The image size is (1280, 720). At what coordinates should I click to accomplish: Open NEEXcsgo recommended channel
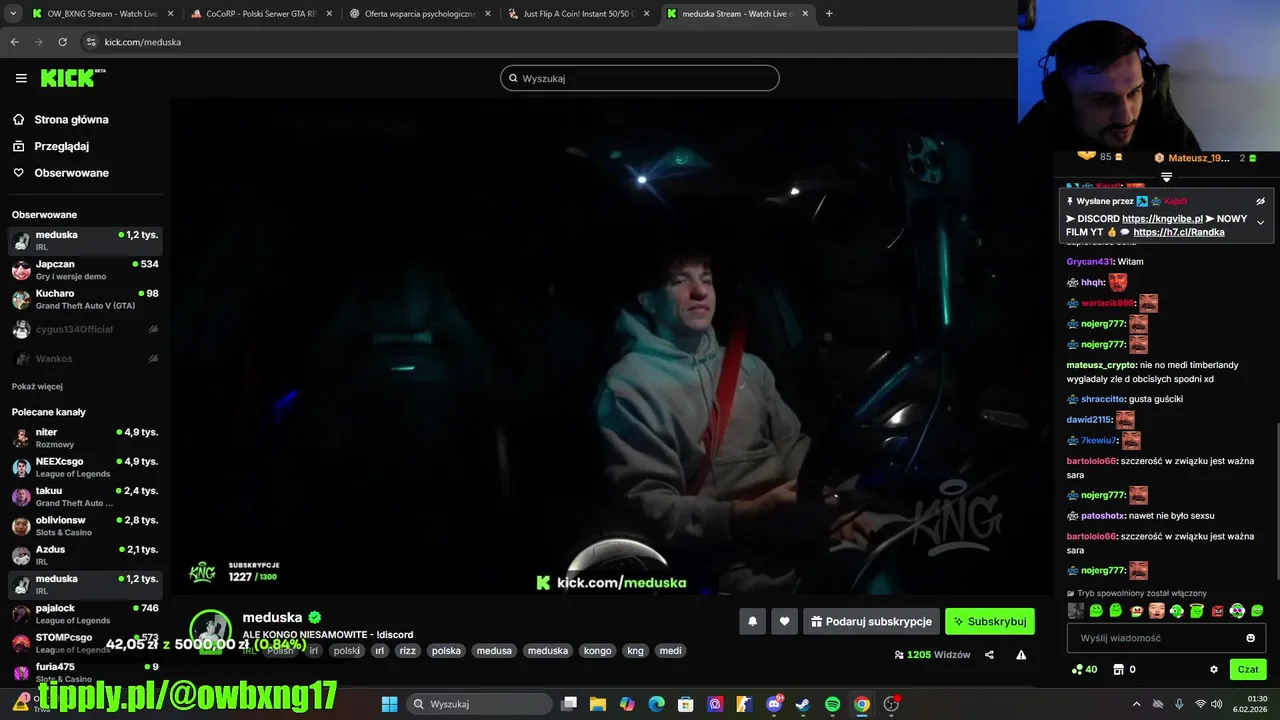(85, 467)
